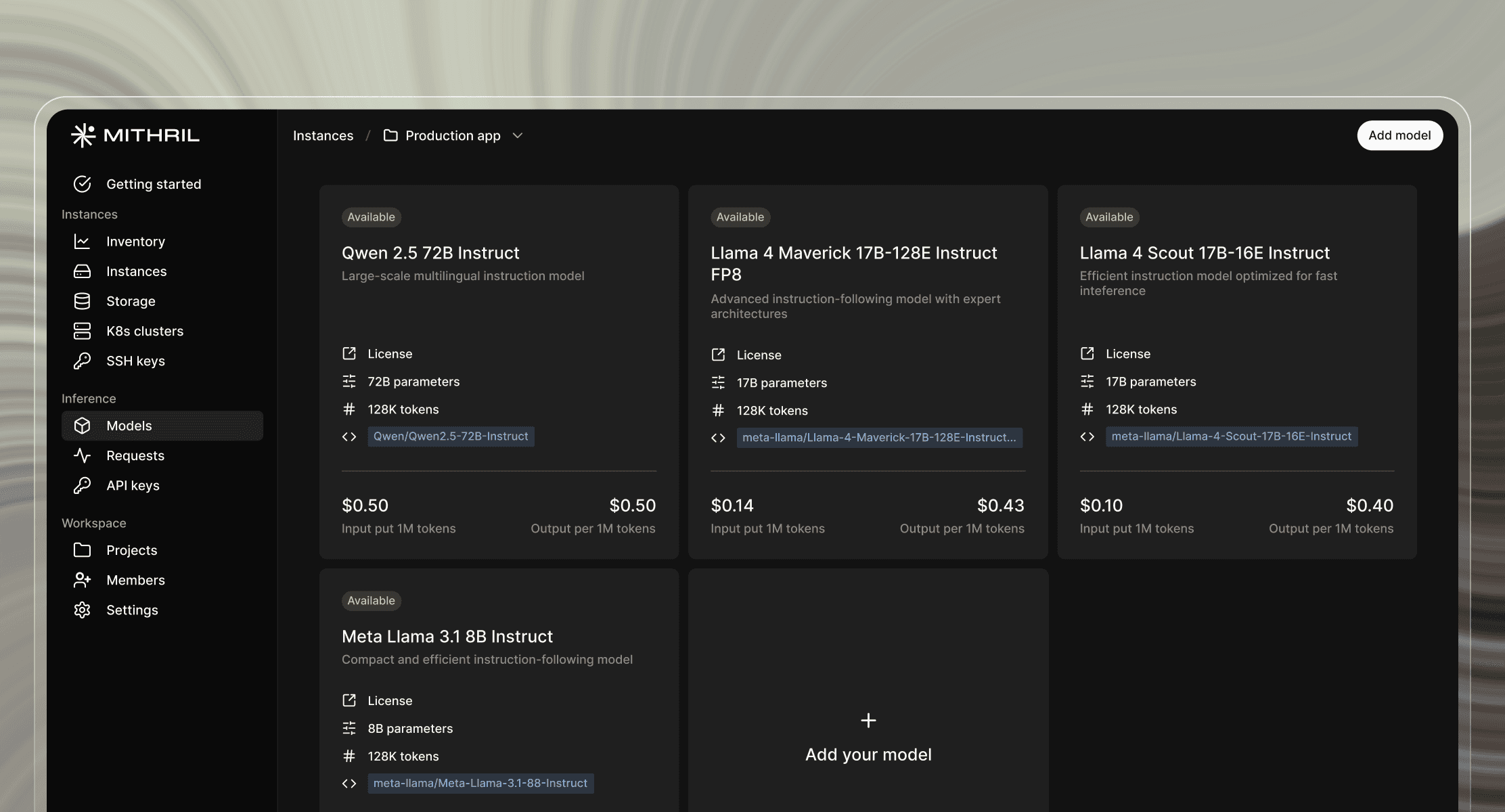Open Settings using the gear icon

(82, 610)
